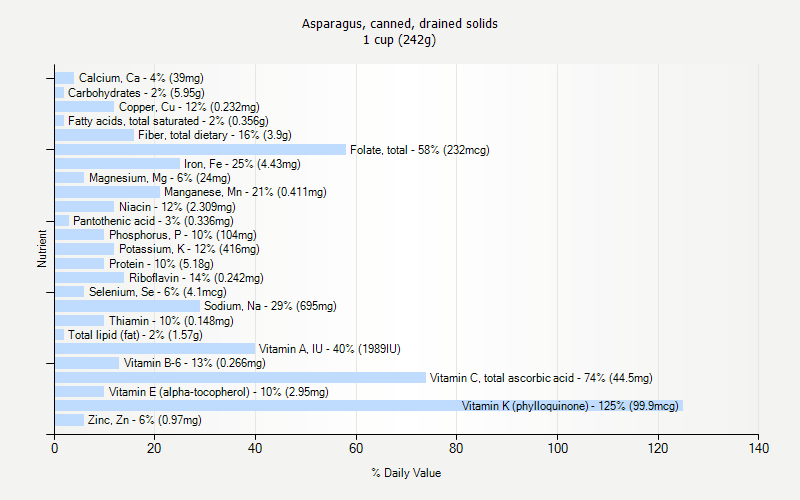Click the x-axis tick label '100'
Viewport: 800px width, 500px height.
[558, 448]
